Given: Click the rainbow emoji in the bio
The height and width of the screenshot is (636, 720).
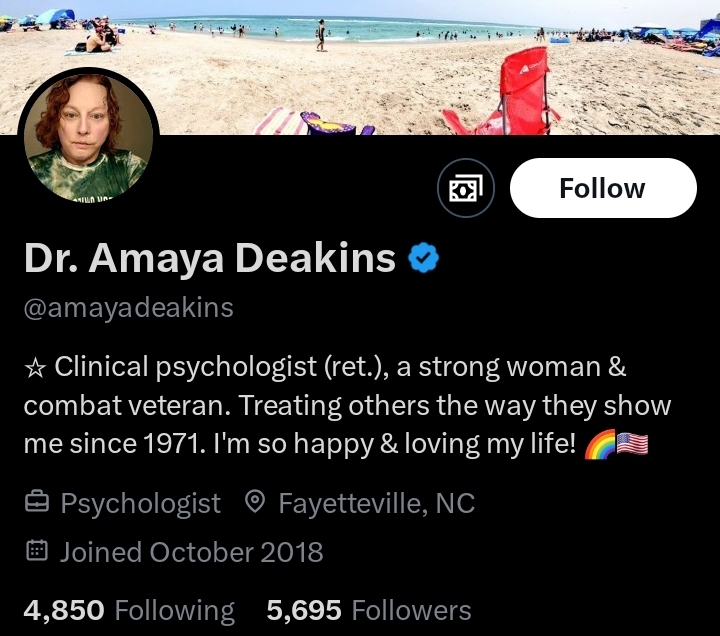Looking at the screenshot, I should (599, 444).
